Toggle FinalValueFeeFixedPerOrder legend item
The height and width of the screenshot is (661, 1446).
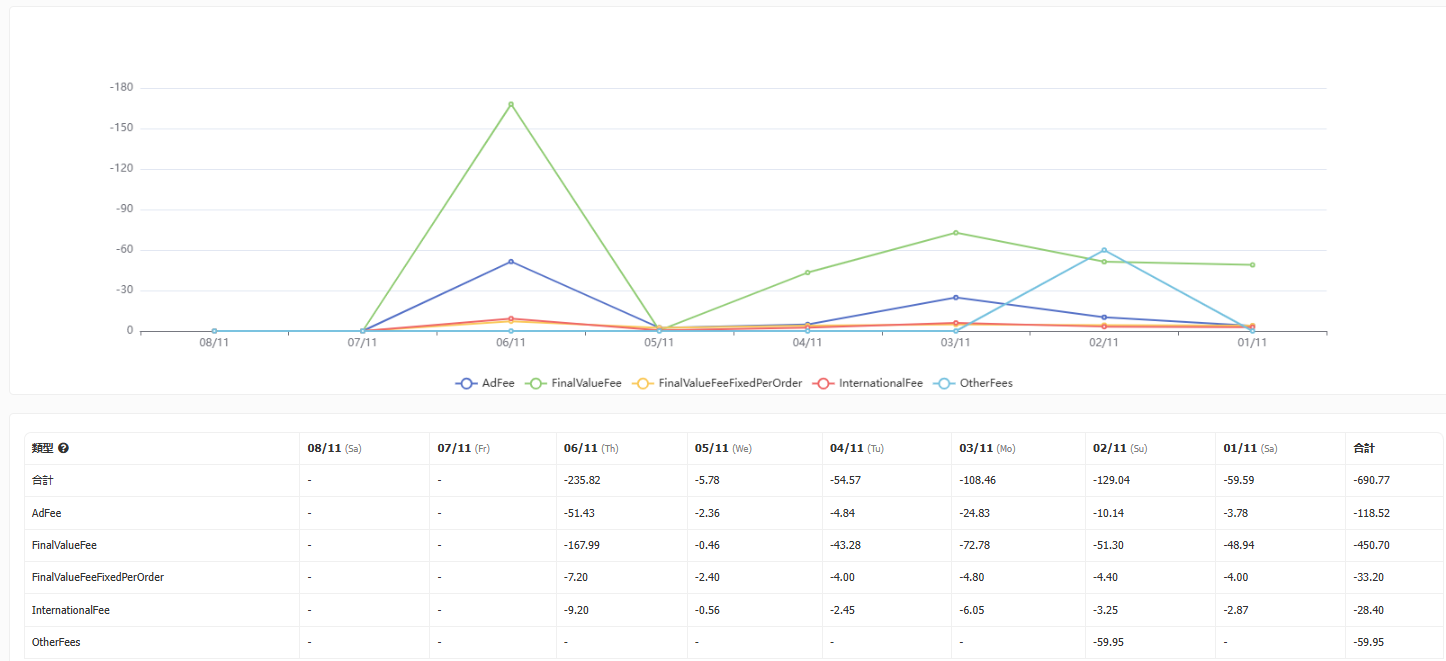click(718, 383)
